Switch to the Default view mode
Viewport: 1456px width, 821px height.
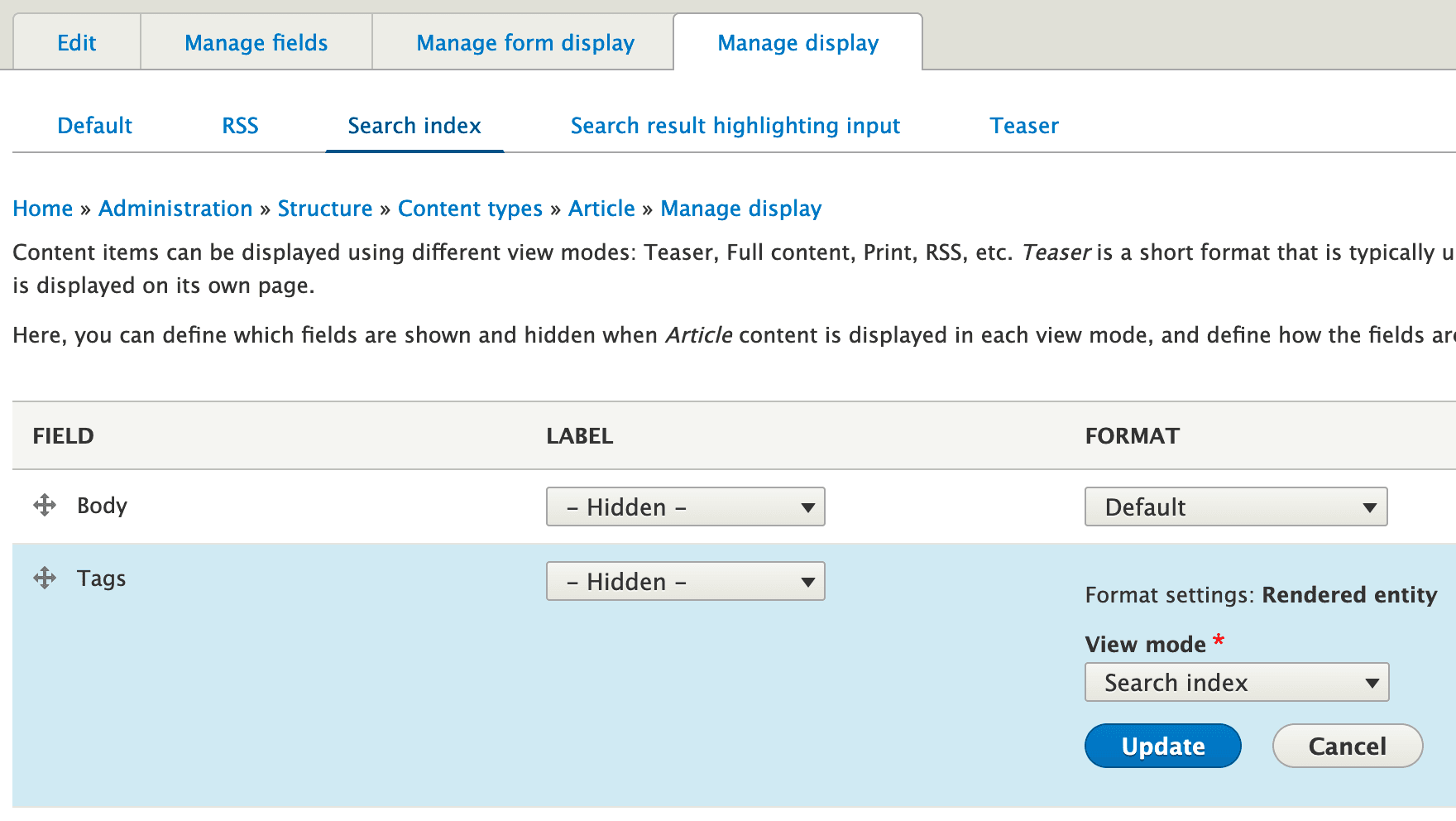point(95,126)
